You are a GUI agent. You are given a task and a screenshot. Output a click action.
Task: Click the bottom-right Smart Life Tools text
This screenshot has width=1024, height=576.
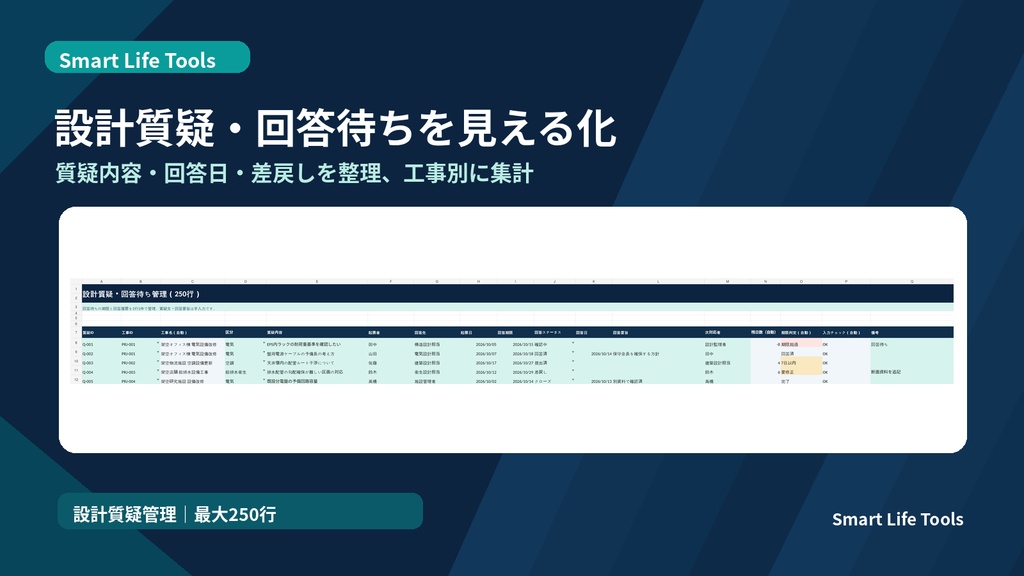coord(897,519)
